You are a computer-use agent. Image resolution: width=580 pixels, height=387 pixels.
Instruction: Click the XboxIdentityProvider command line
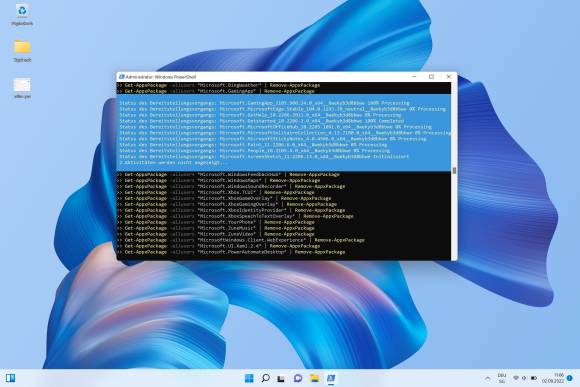tap(232, 210)
